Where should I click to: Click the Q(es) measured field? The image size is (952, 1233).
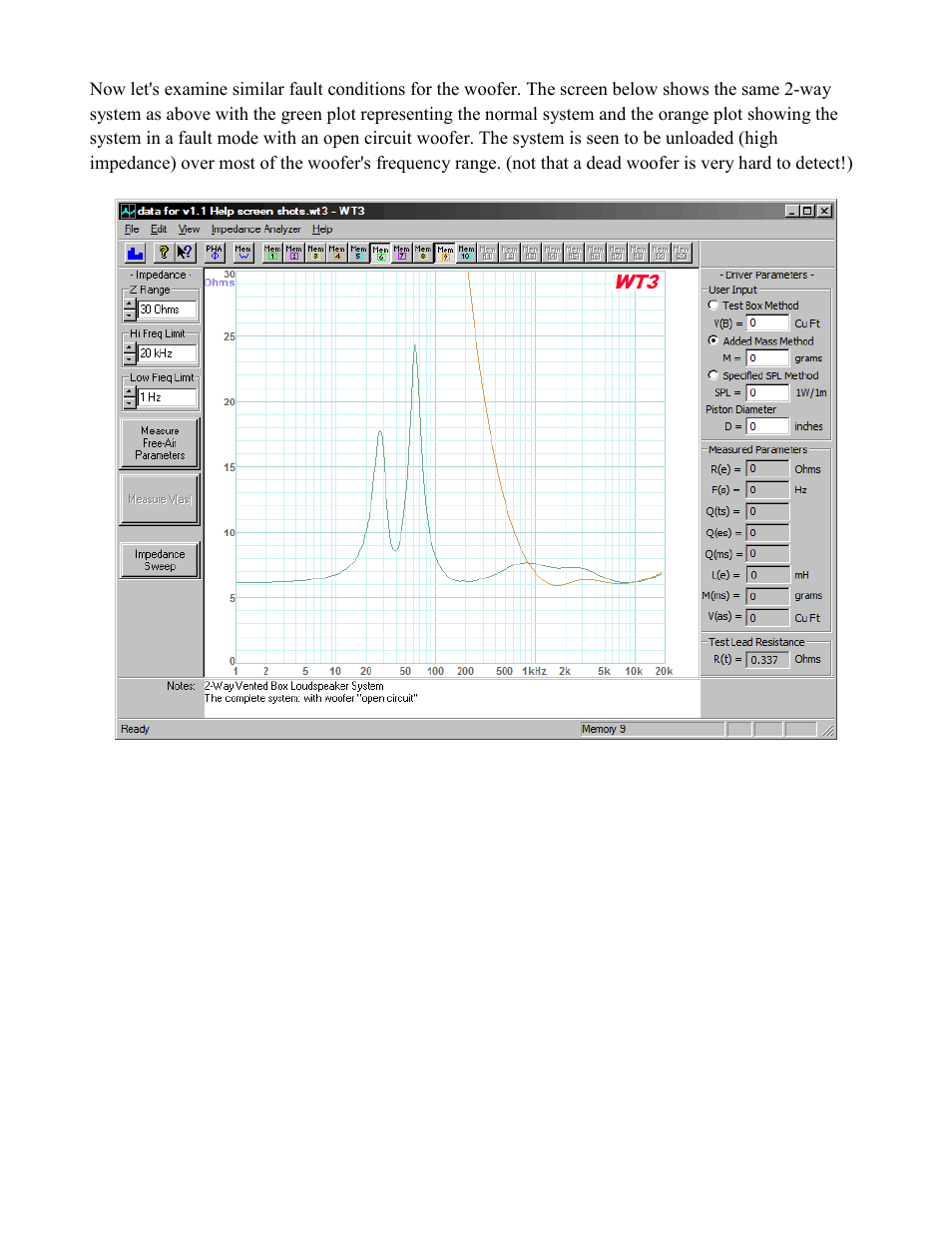coord(767,533)
